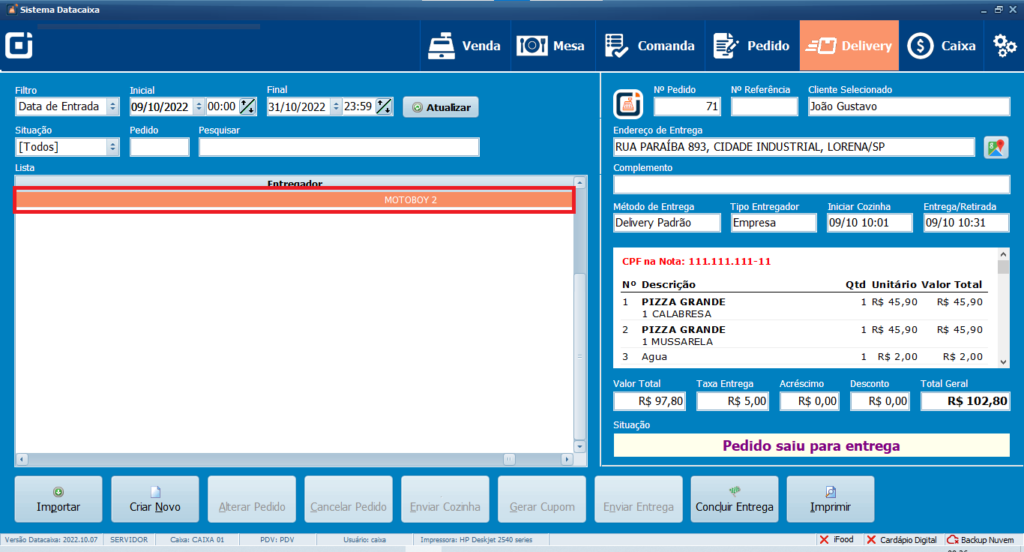Image resolution: width=1024 pixels, height=552 pixels.
Task: Open calendar picker for Final date
Action: [x=384, y=106]
